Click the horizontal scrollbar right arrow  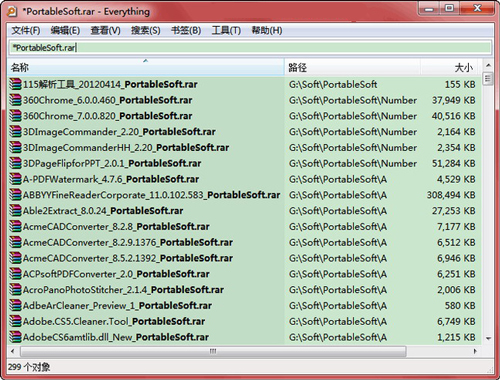[475, 351]
